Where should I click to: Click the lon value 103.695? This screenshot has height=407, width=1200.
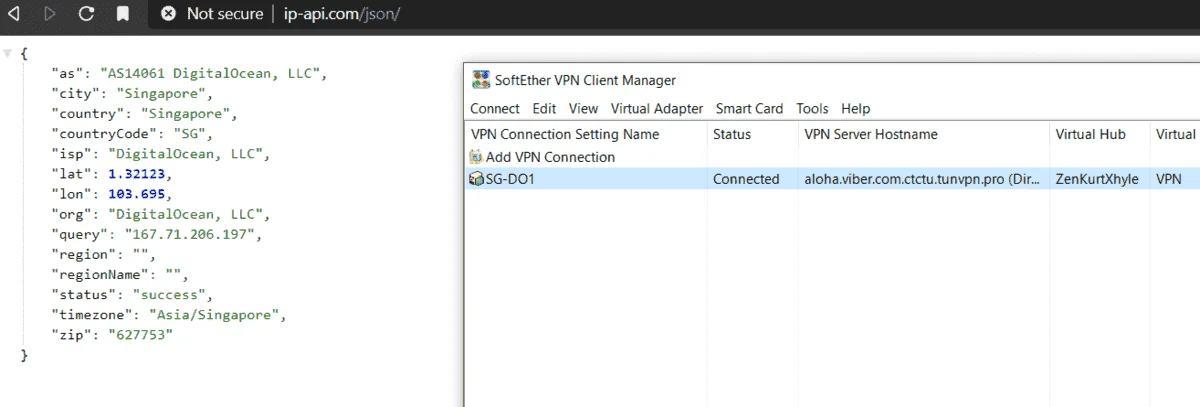137,194
